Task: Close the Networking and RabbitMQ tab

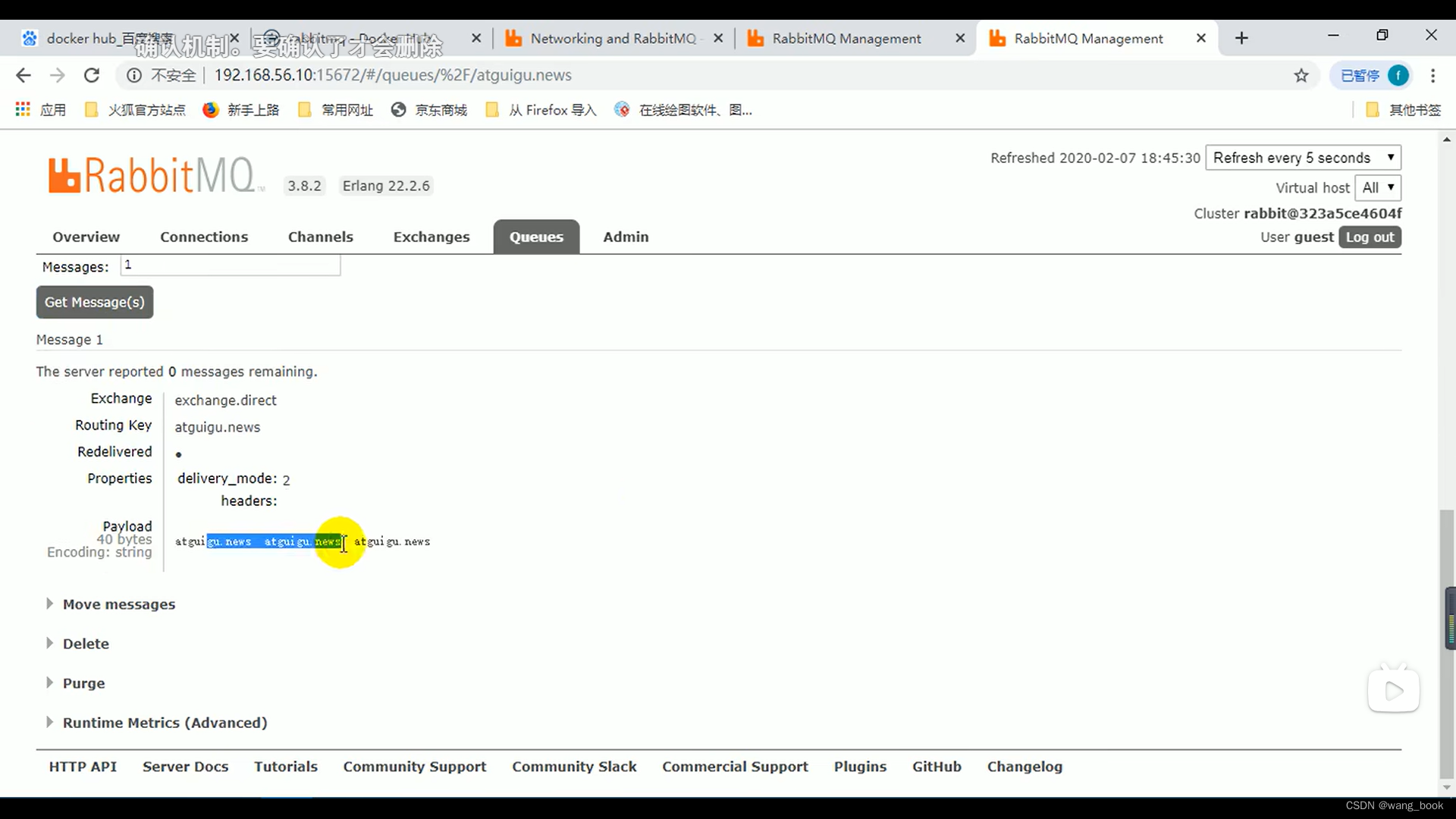Action: tap(718, 38)
